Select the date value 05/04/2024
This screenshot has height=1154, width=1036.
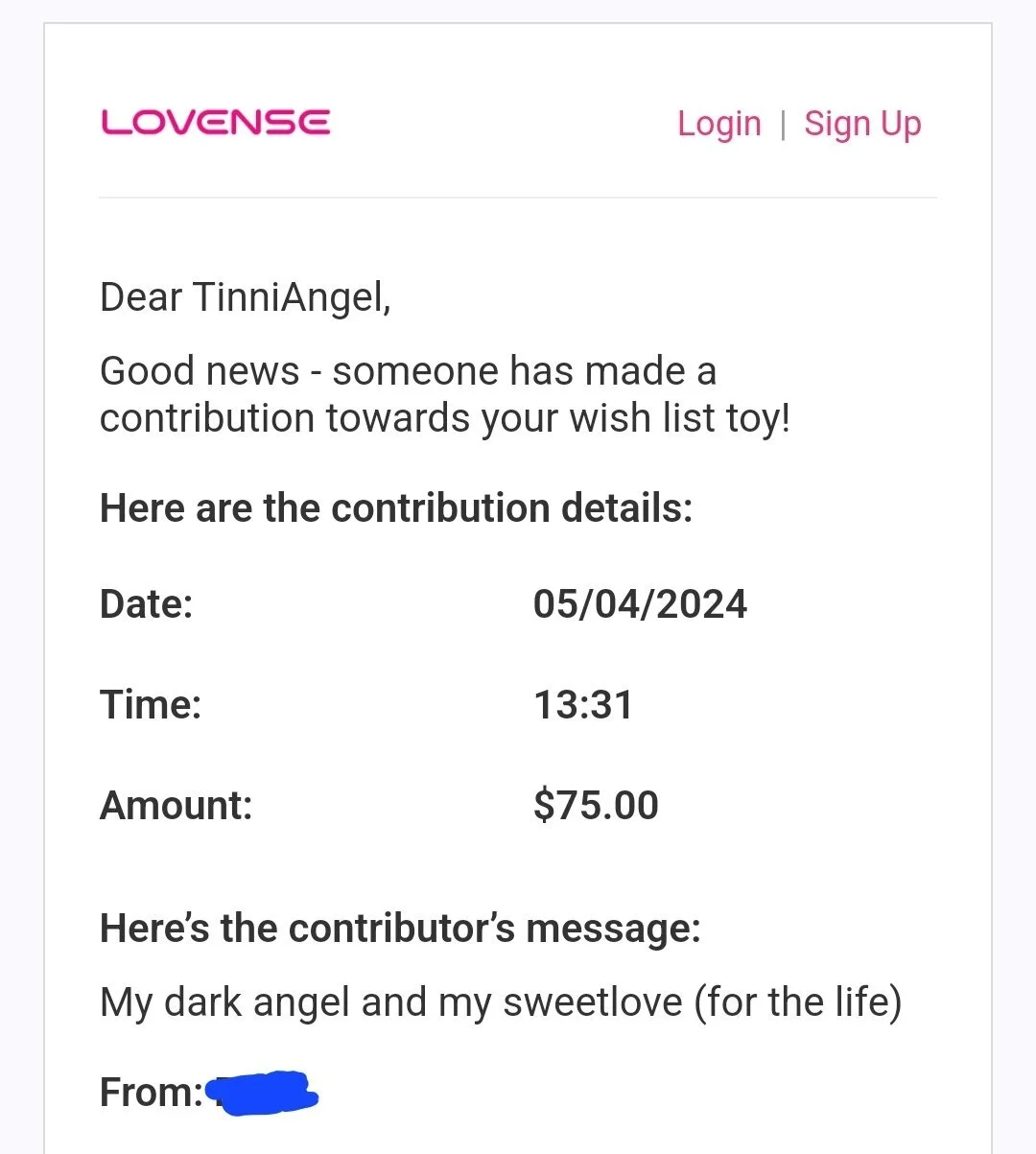640,604
